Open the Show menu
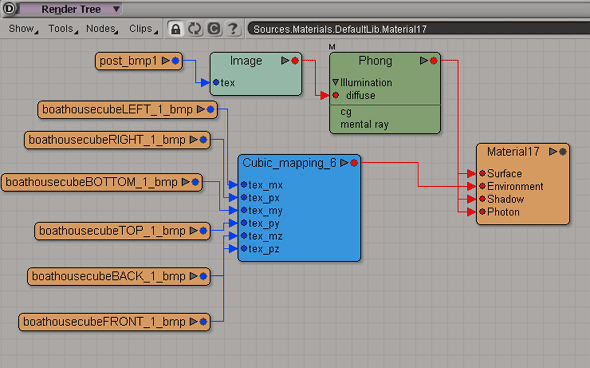 (23, 29)
